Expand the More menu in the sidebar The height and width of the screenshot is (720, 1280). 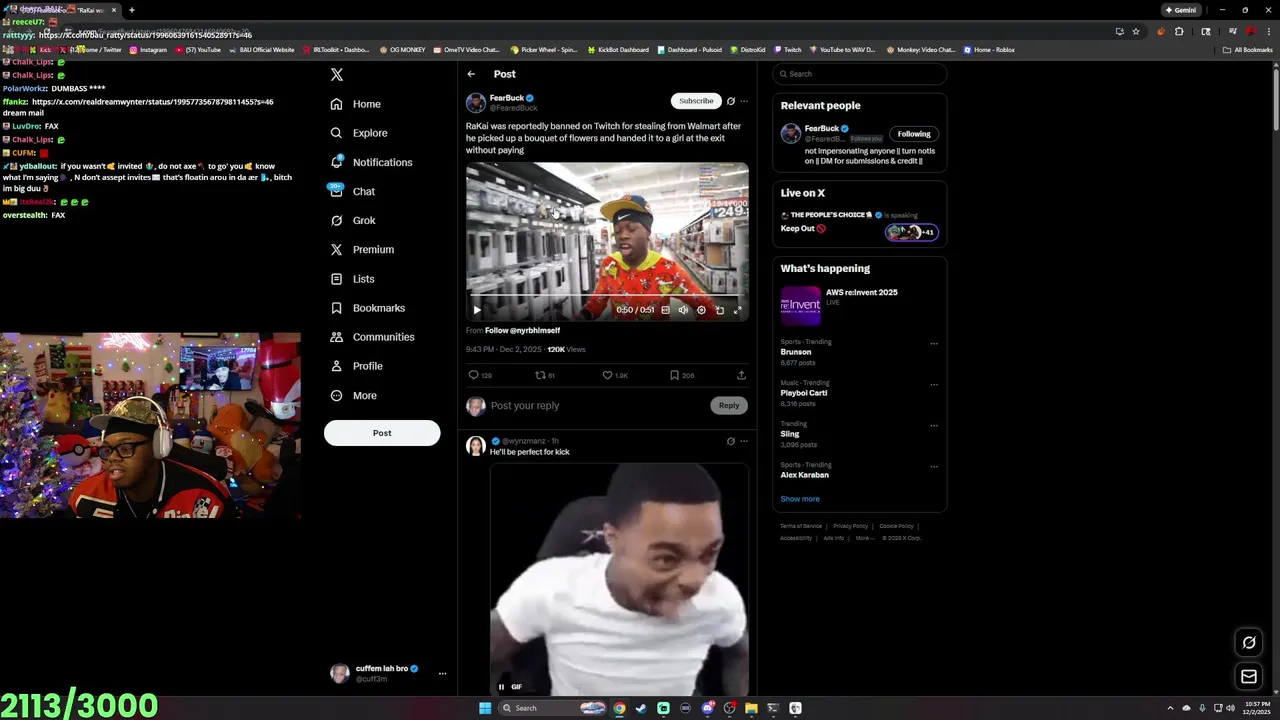pyautogui.click(x=354, y=395)
